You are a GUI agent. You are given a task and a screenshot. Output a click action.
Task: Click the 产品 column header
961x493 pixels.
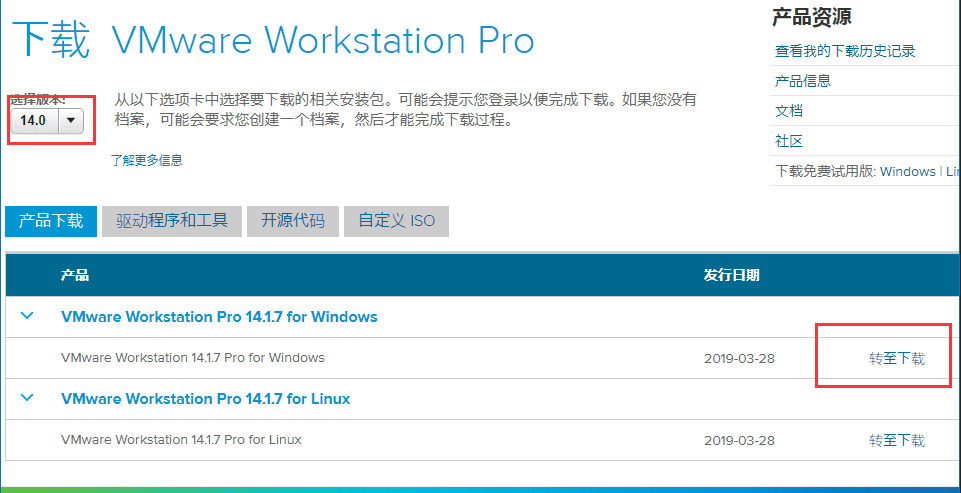[x=75, y=275]
